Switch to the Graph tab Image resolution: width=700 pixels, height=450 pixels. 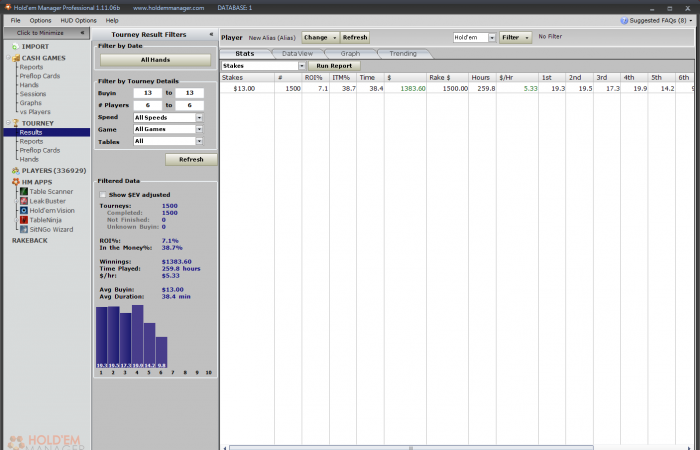click(350, 54)
